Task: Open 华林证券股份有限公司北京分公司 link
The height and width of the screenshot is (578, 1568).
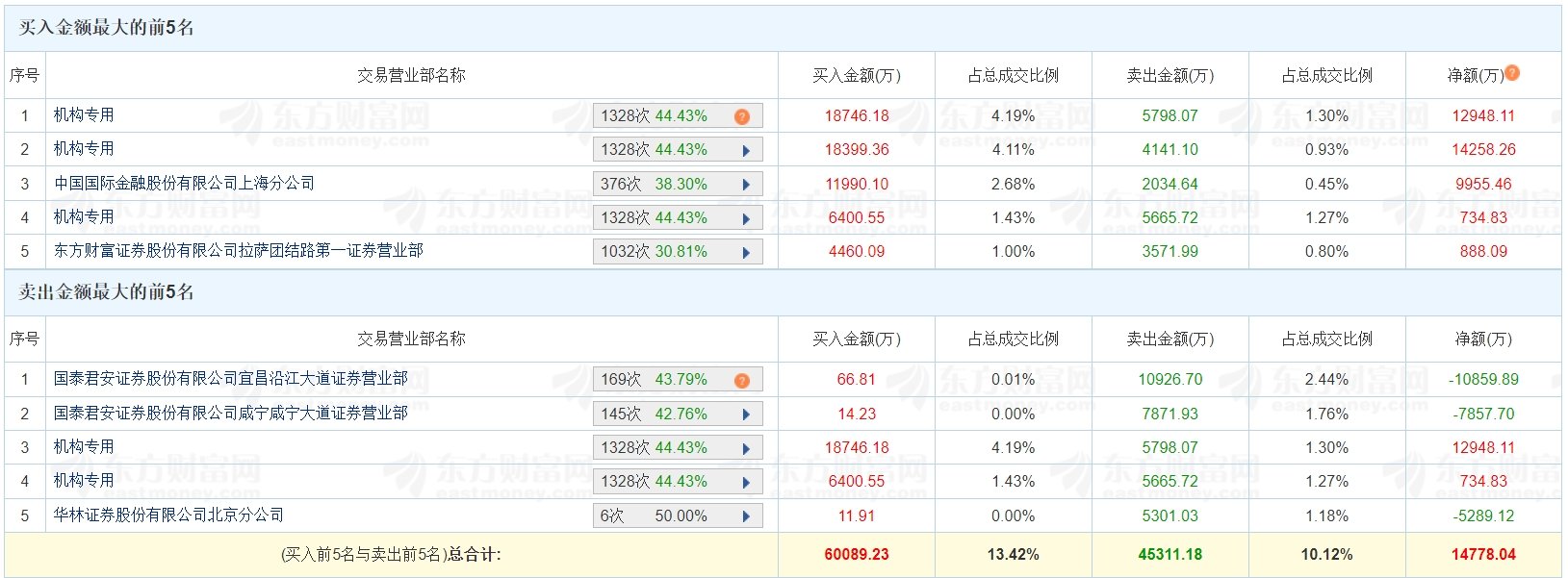Action: 168,515
